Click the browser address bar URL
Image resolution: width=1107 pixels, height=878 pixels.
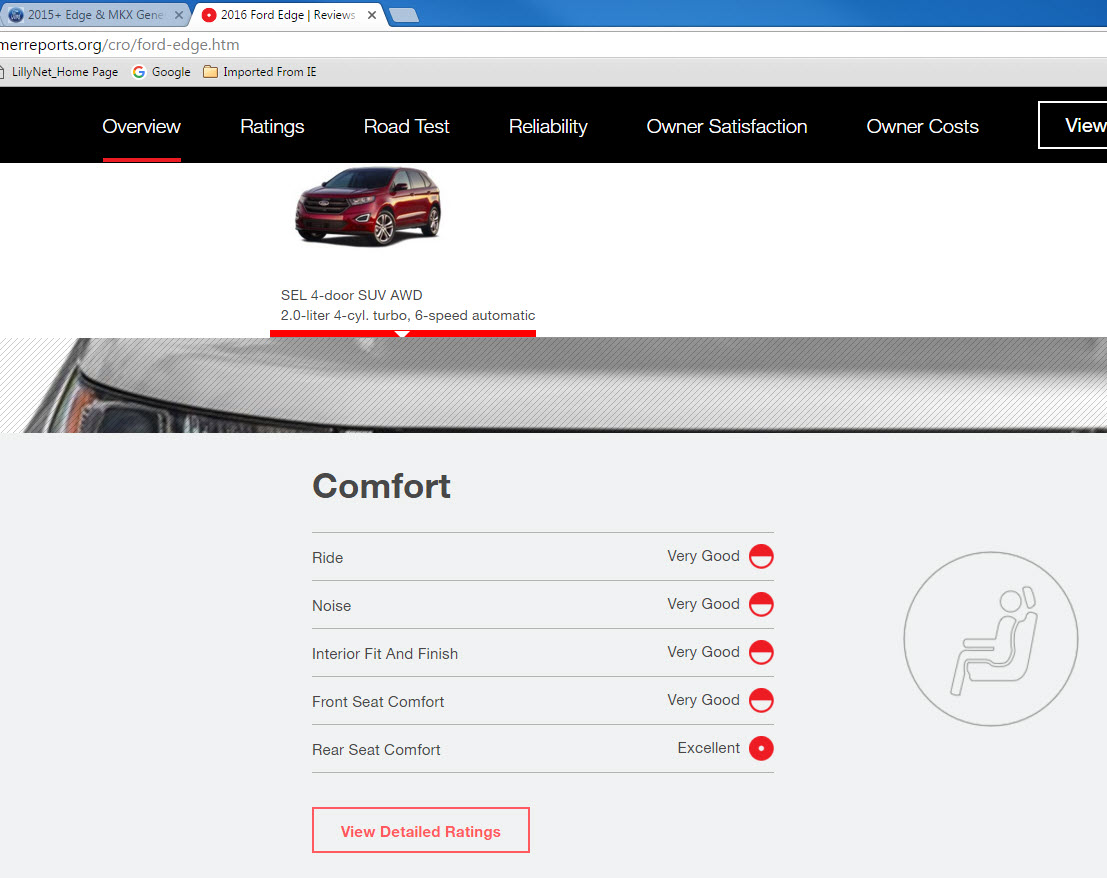point(120,45)
